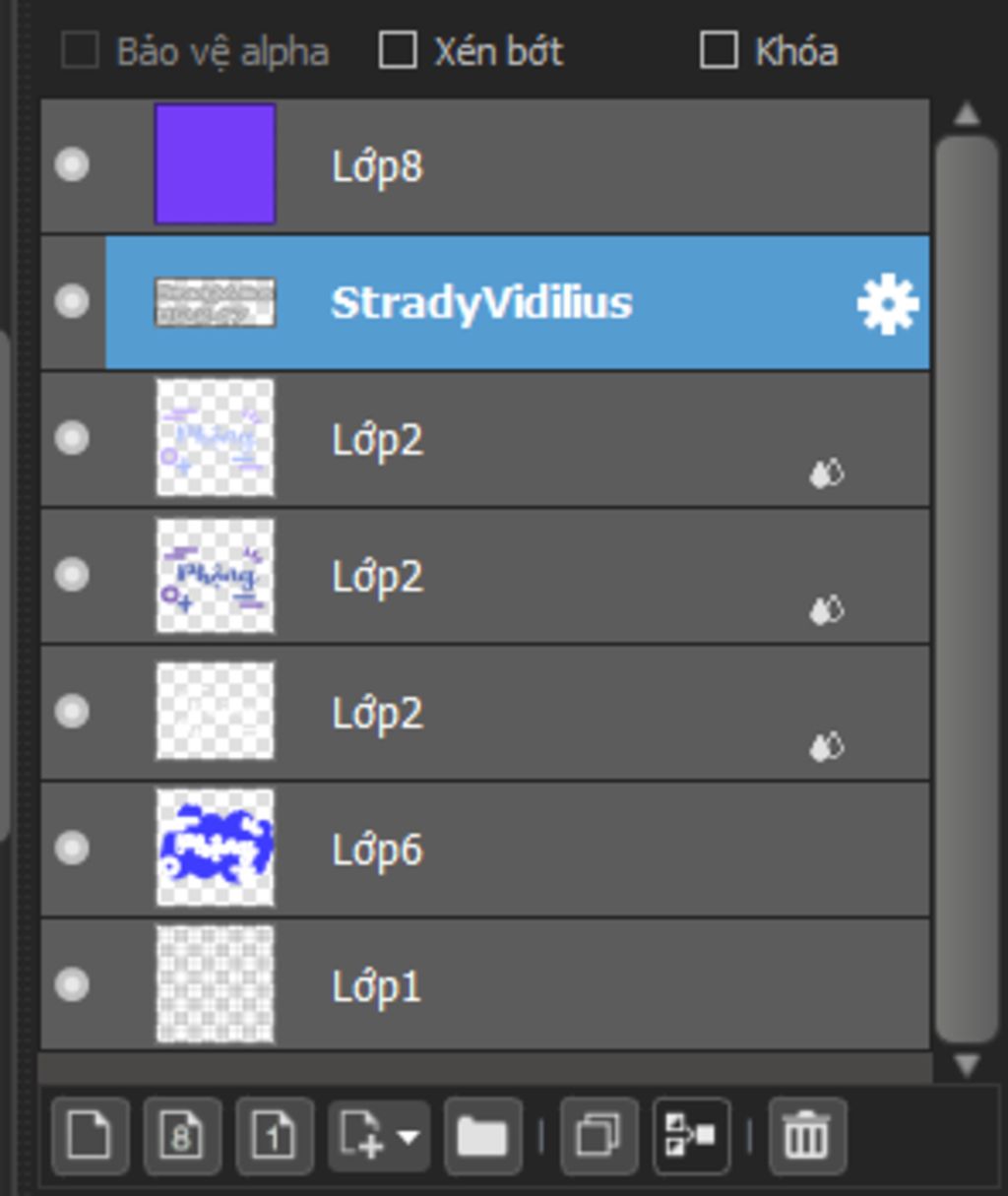
Task: Open the add special layer dropdown arrow
Action: click(408, 1138)
